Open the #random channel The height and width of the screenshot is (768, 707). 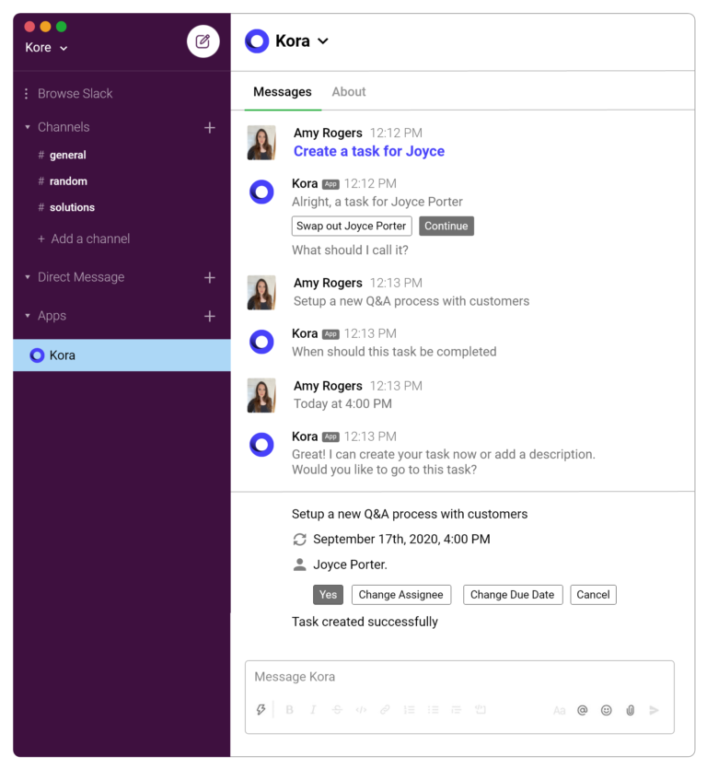68,181
